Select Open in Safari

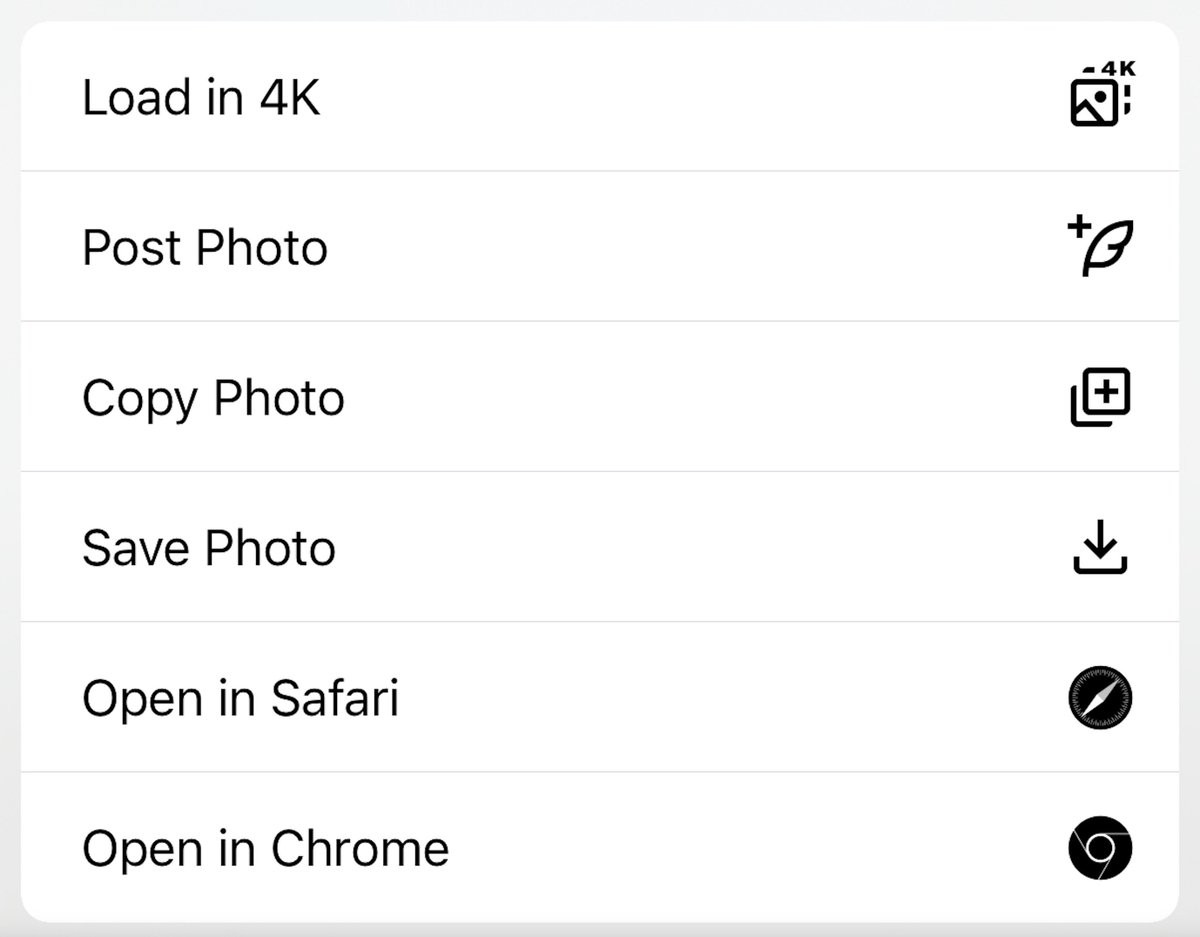tap(600, 697)
